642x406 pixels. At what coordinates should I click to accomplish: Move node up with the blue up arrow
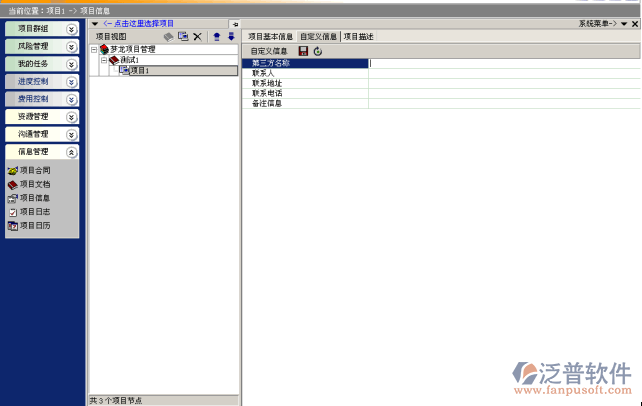[217, 37]
